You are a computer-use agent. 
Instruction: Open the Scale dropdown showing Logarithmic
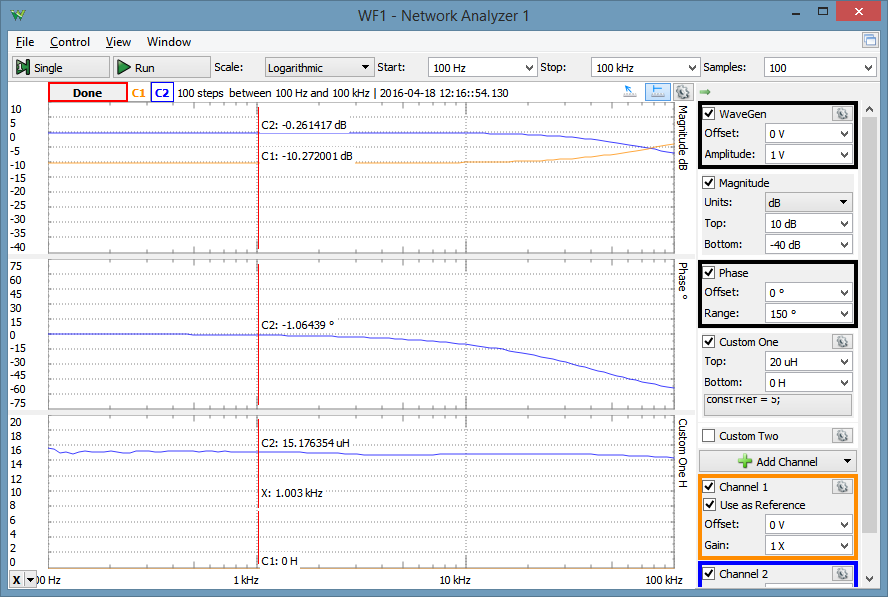pos(318,68)
